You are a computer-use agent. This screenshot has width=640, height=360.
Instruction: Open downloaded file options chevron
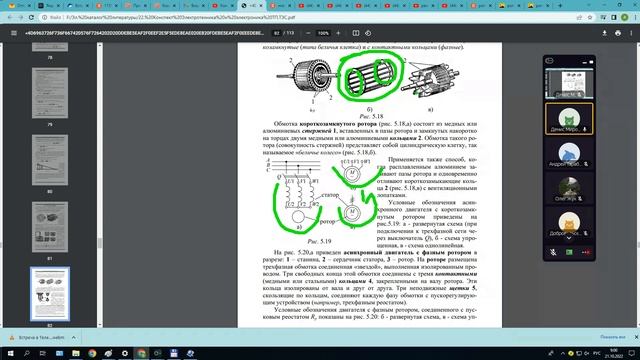coord(73,338)
